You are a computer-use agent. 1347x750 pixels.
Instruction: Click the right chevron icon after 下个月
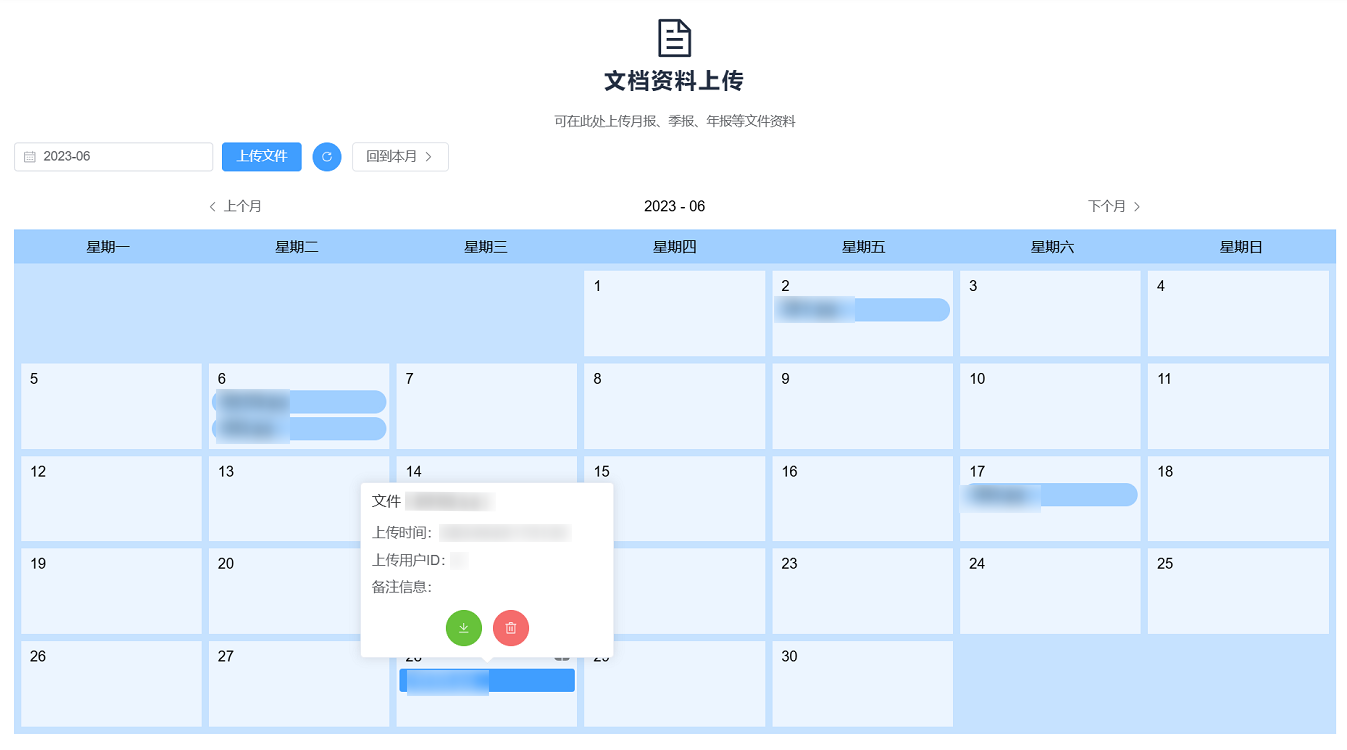coord(1138,206)
